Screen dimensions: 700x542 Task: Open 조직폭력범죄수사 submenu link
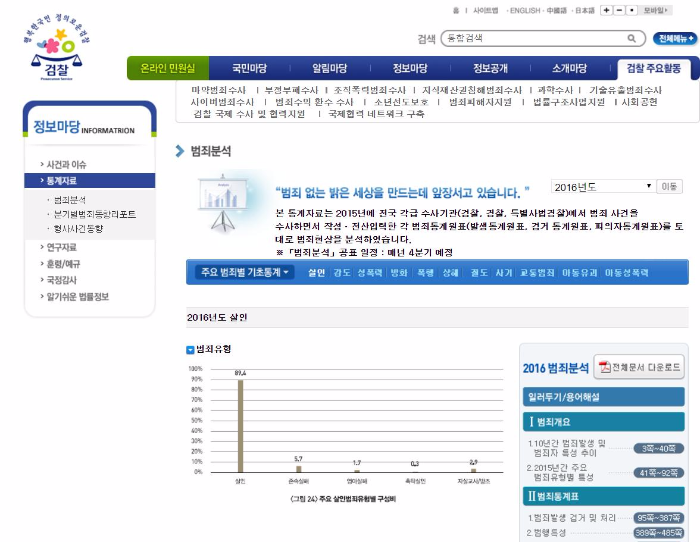coord(370,90)
